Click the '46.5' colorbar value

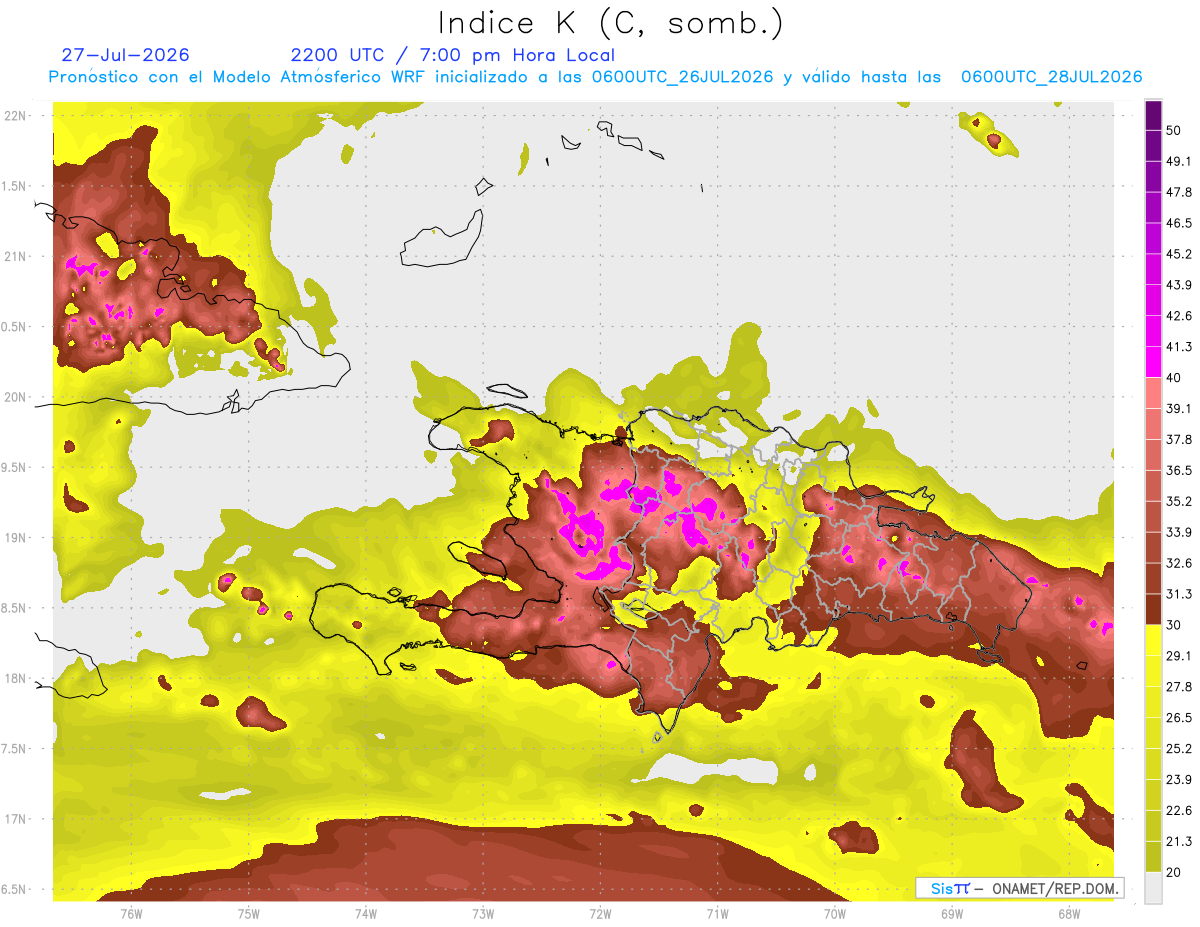[x=1178, y=223]
